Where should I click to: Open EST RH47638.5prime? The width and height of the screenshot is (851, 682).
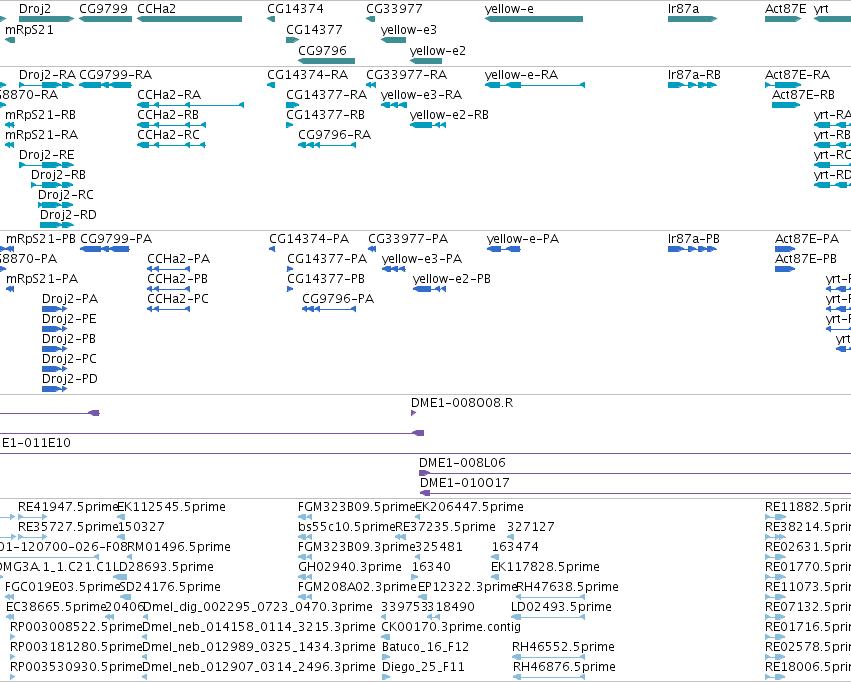point(550,597)
